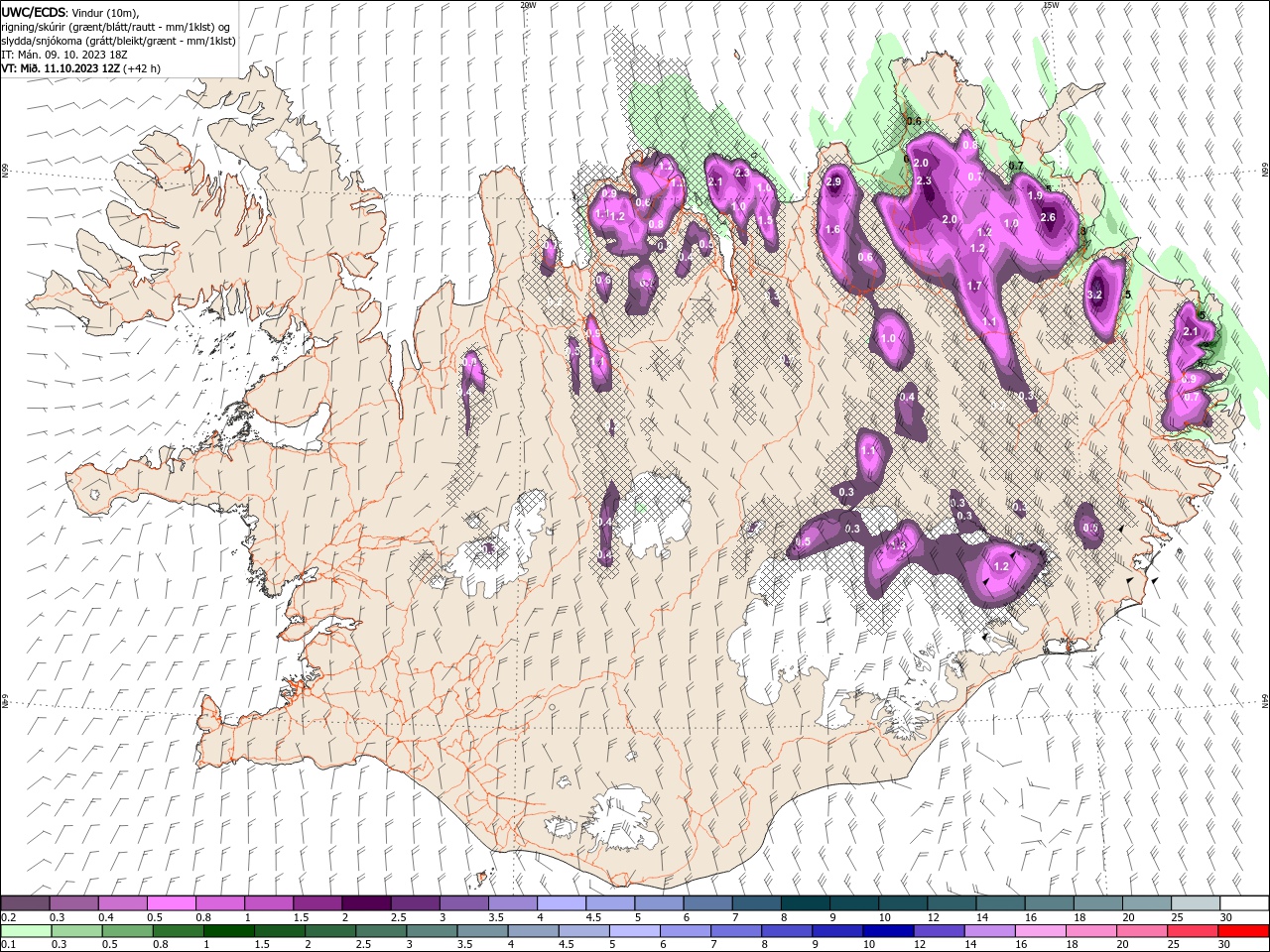1270x952 pixels.
Task: Click the '20W' longitude label
Action: pos(528,4)
